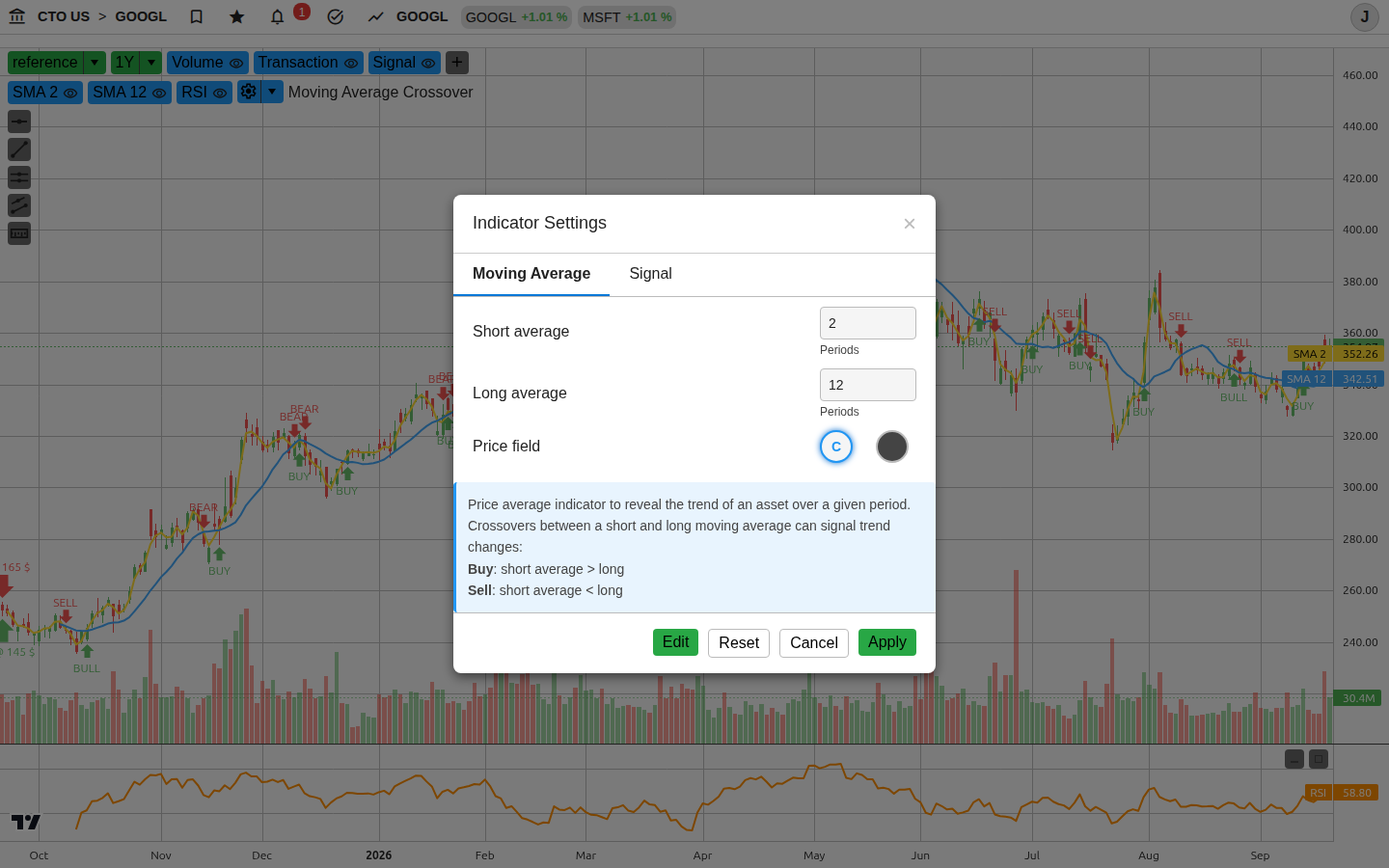The width and height of the screenshot is (1389, 868).
Task: Toggle Signal visibility eye in chart toolbar
Action: point(428,63)
